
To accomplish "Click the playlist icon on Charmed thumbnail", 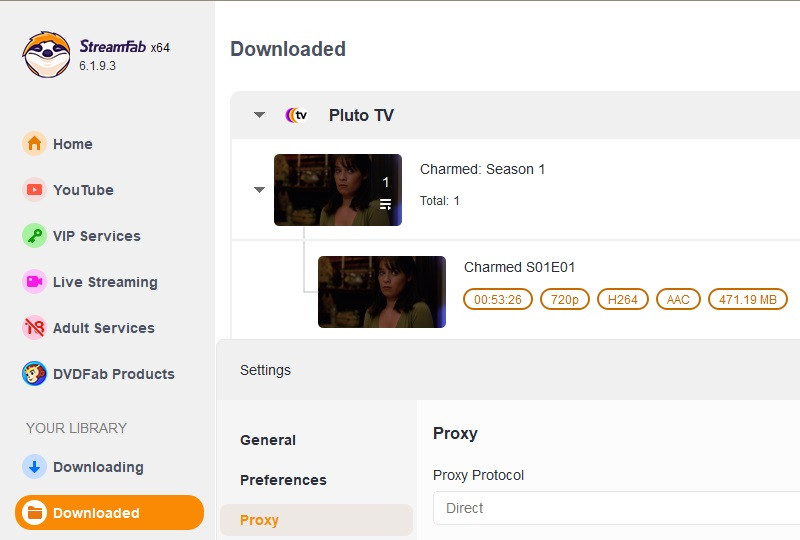I will [385, 204].
